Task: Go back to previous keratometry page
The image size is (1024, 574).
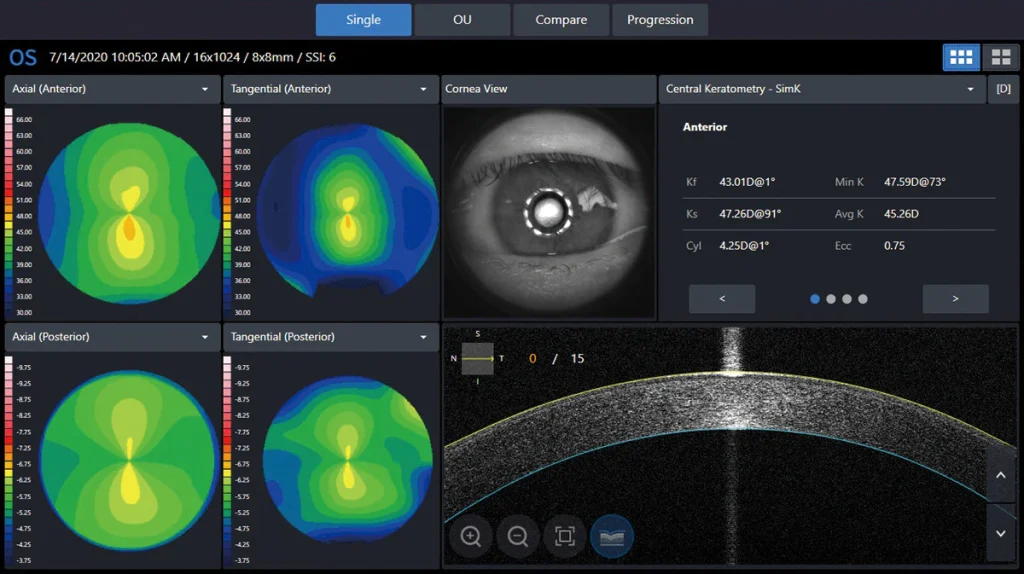Action: coord(722,299)
